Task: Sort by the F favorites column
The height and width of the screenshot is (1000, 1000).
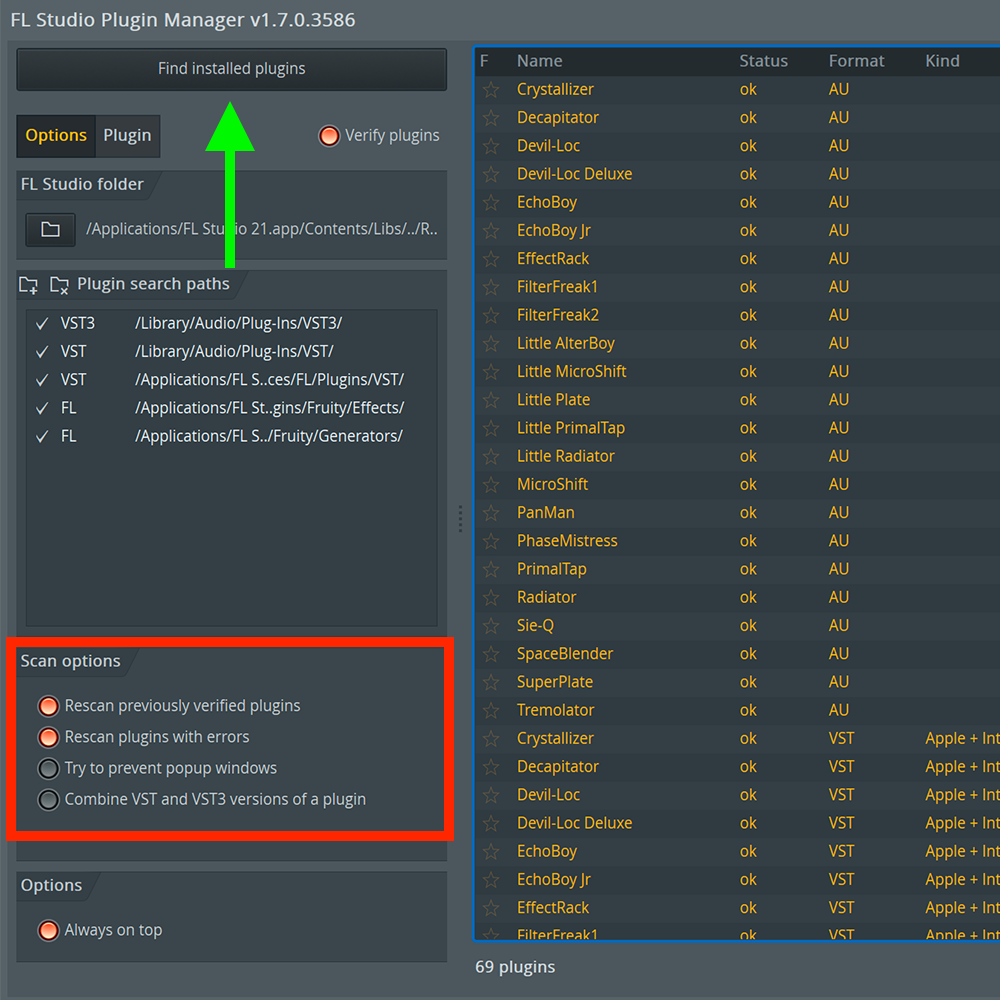Action: click(x=484, y=61)
